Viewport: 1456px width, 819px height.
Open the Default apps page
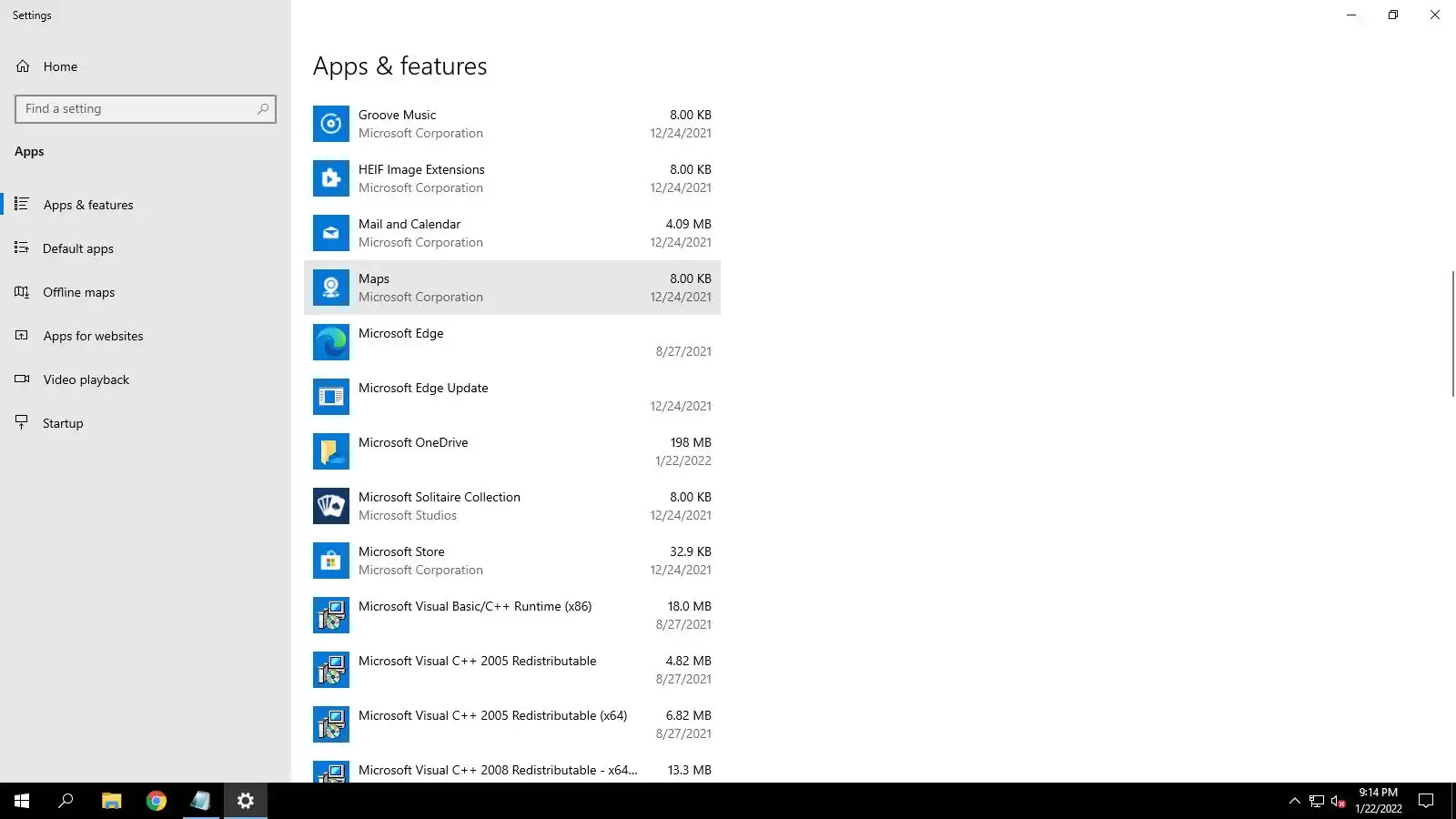(x=146, y=248)
